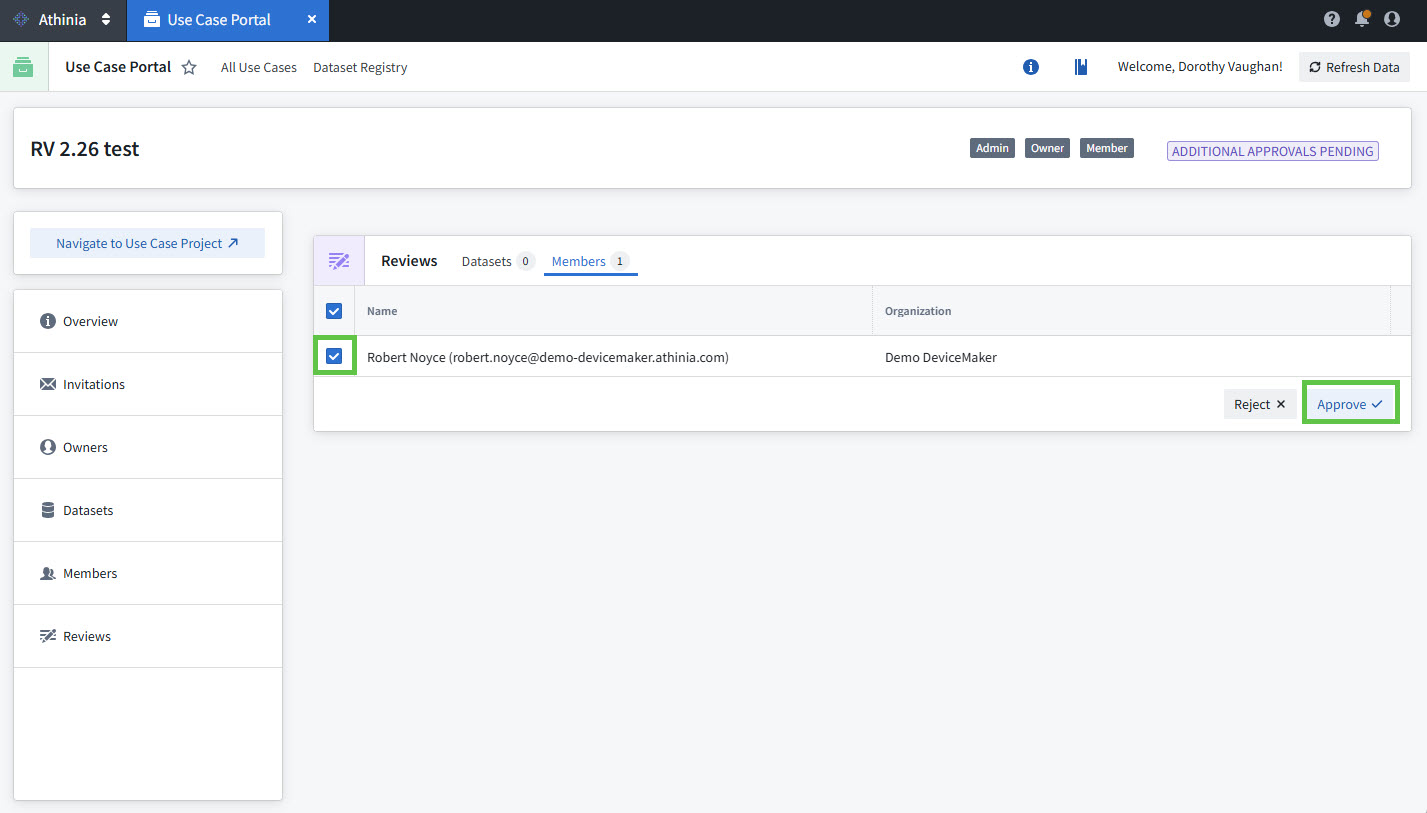Select the Members review tab

pos(589,261)
